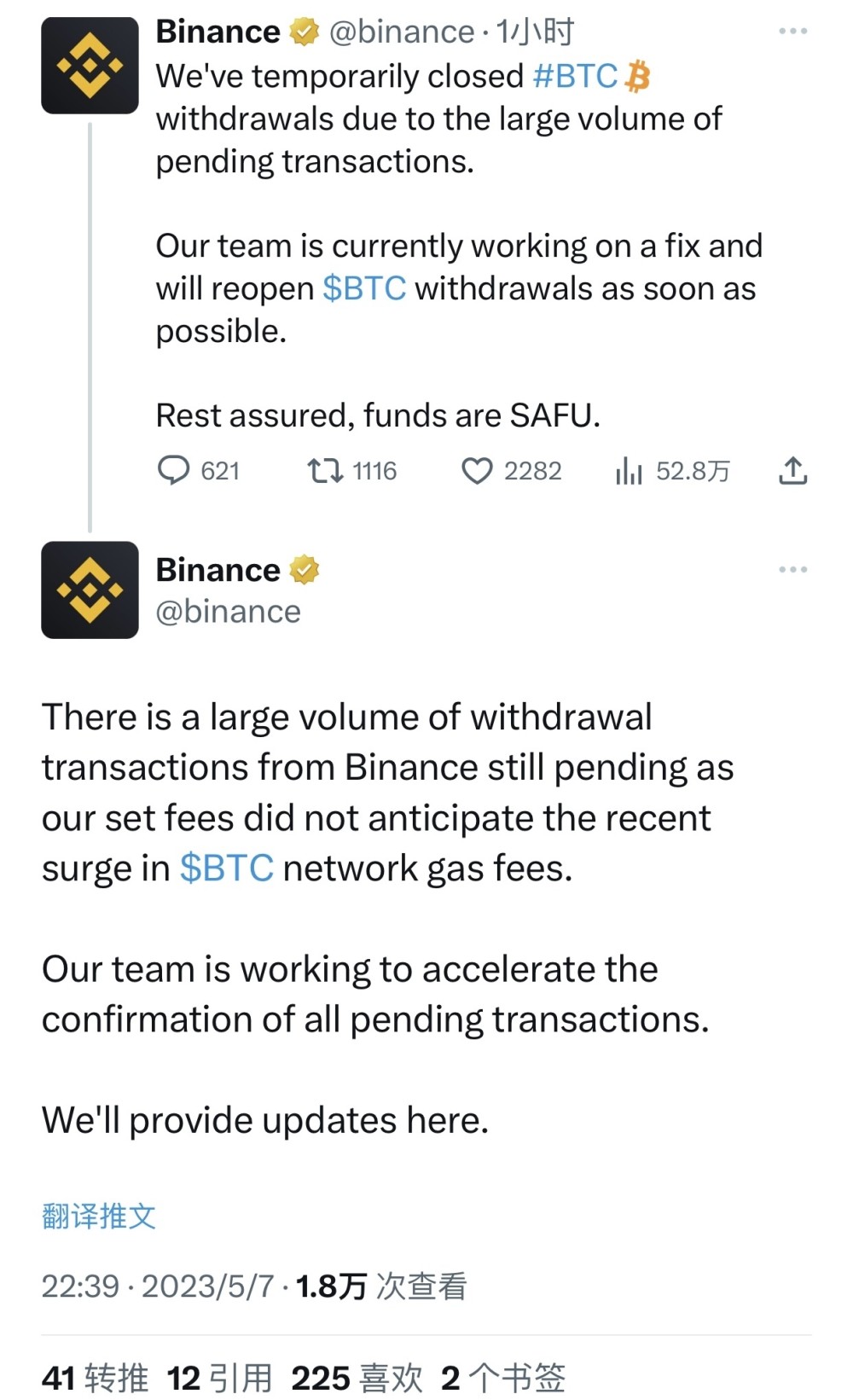Screen dimensions: 853x1400
Task: Click verified badge on second Binance name
Action: click(304, 570)
